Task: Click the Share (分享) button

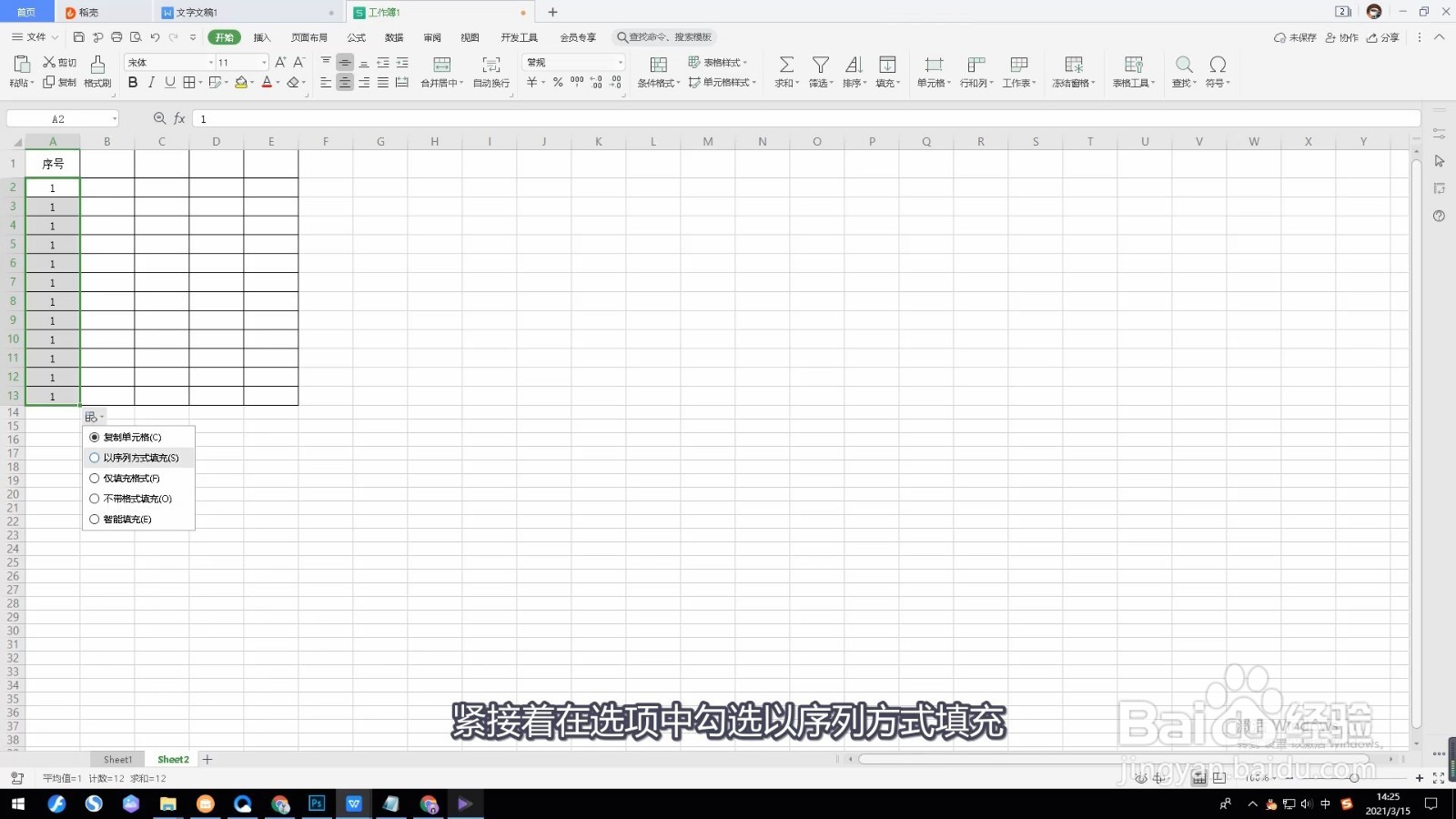Action: (1383, 37)
